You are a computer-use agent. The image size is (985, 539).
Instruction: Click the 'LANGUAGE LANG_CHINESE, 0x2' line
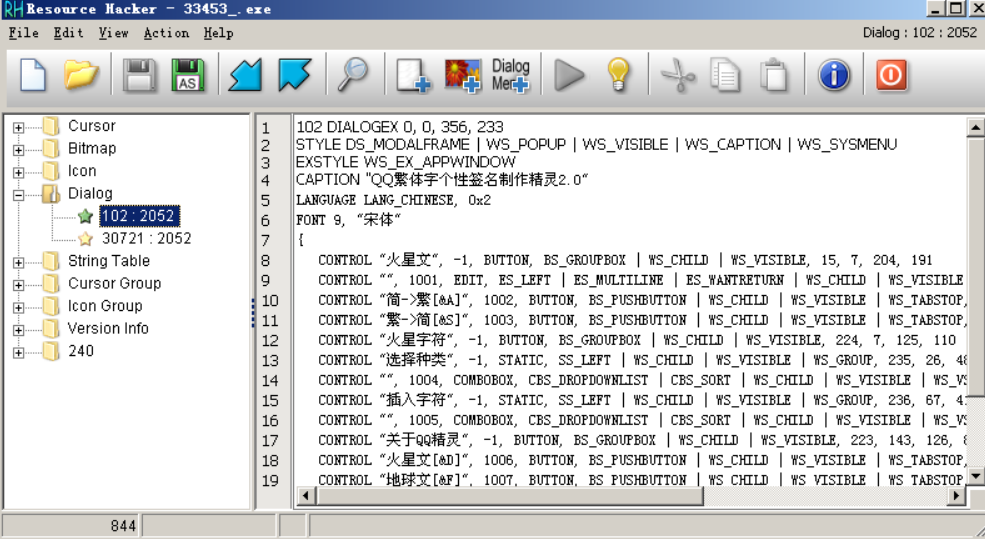(x=393, y=200)
